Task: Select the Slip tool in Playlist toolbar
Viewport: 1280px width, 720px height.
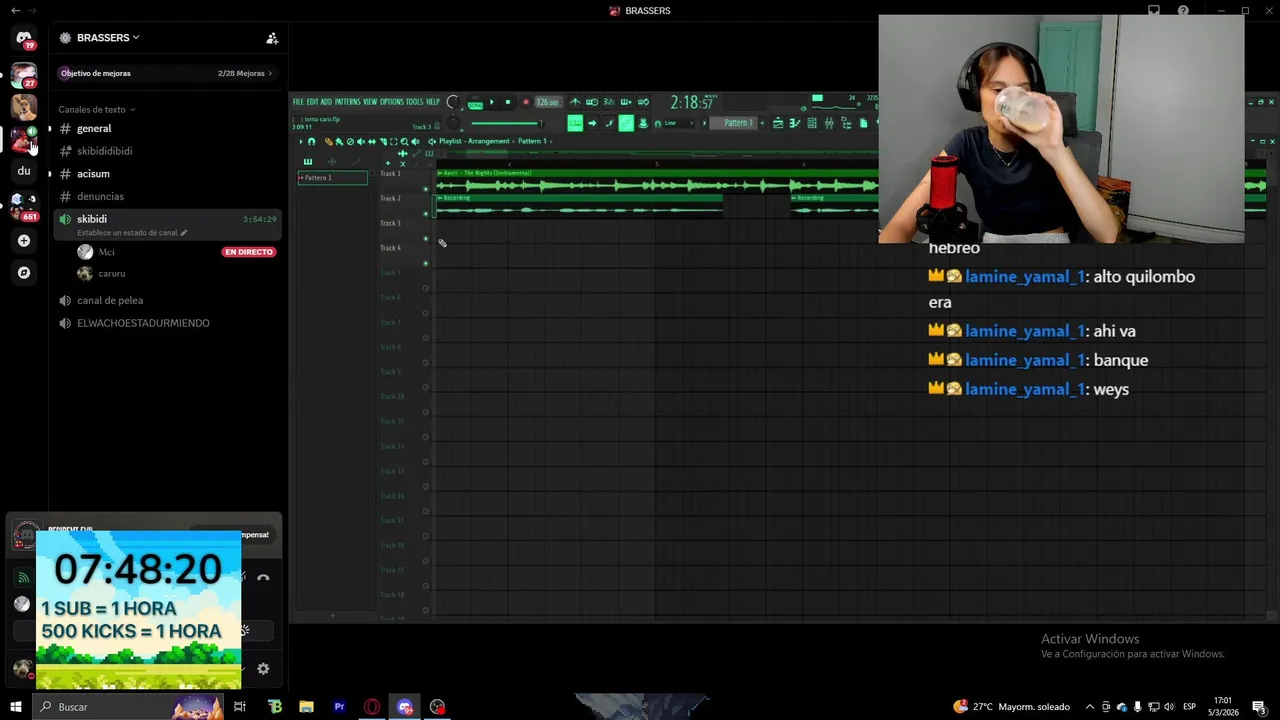Action: (x=372, y=141)
